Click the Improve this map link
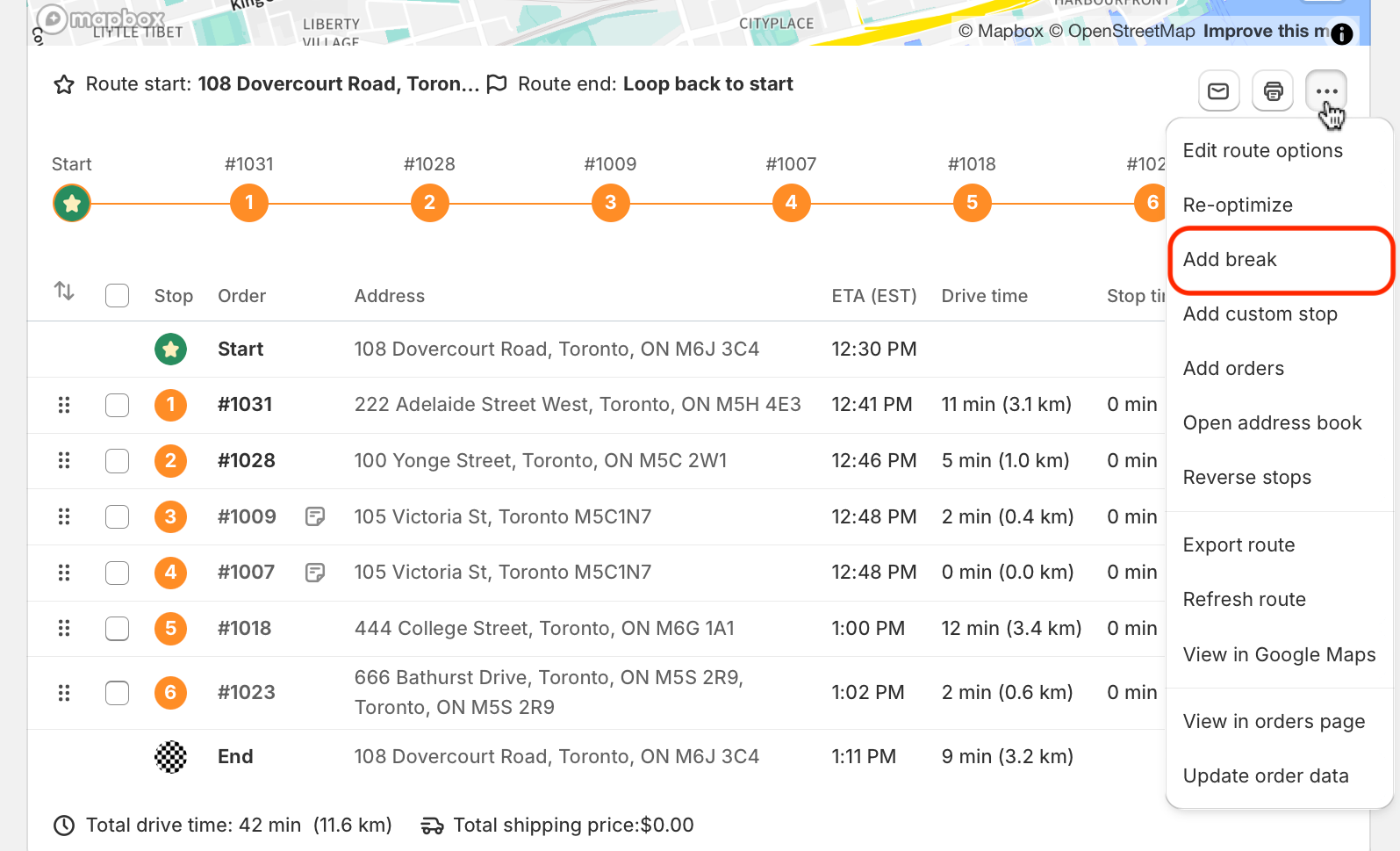The height and width of the screenshot is (851, 1400). pyautogui.click(x=1266, y=32)
